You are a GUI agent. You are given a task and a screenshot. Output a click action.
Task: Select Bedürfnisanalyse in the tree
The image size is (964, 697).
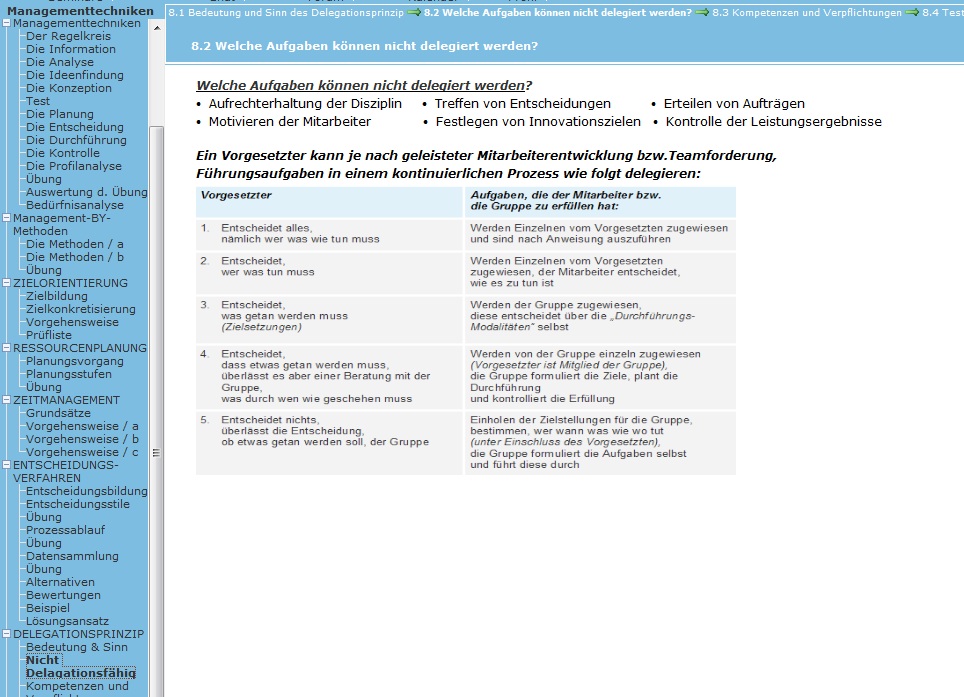[x=74, y=205]
